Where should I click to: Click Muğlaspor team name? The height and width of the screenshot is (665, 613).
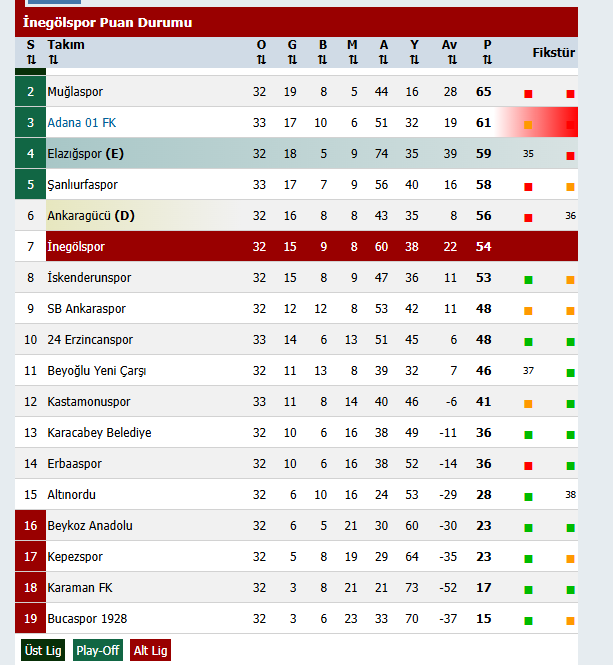coord(75,92)
